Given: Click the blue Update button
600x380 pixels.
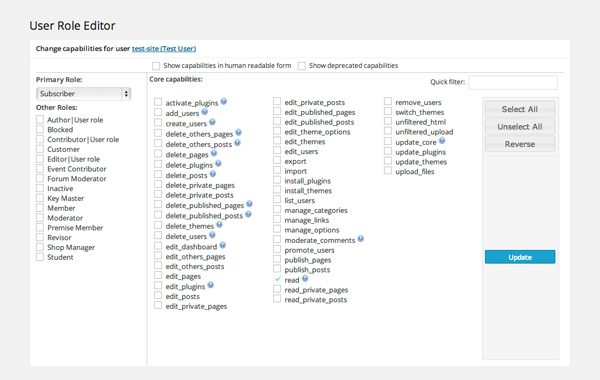Looking at the screenshot, I should (x=520, y=257).
